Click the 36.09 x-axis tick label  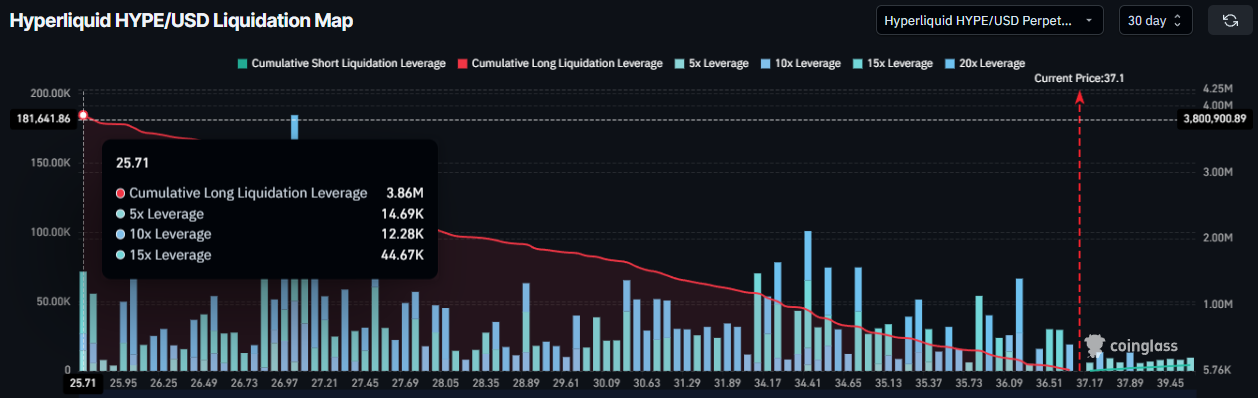point(1008,382)
